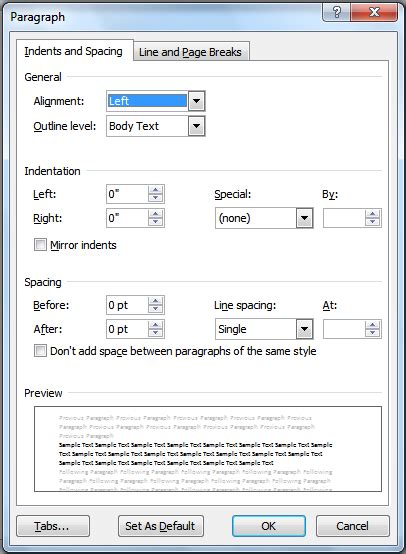Image resolution: width=406 pixels, height=554 pixels.
Task: Open the Line spacing dropdown arrow
Action: pos(305,329)
